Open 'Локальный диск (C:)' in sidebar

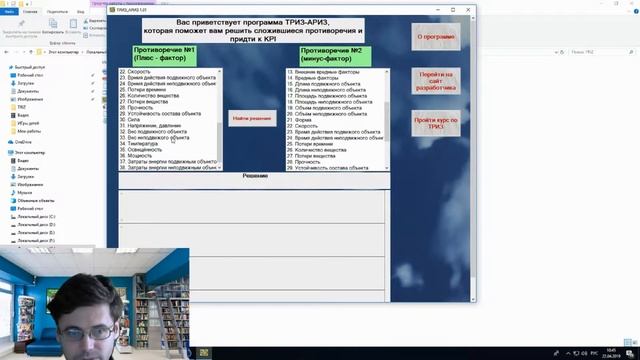pos(36,217)
